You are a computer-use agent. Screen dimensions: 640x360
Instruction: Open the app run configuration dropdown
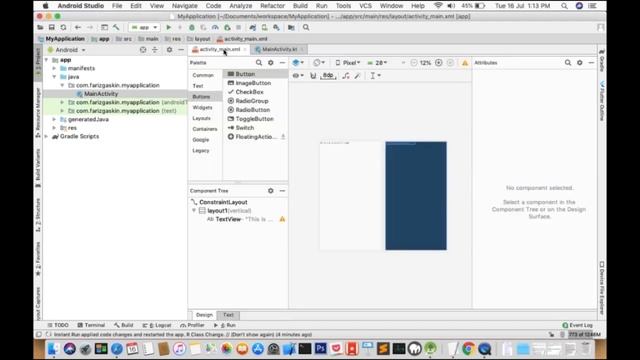click(x=144, y=27)
